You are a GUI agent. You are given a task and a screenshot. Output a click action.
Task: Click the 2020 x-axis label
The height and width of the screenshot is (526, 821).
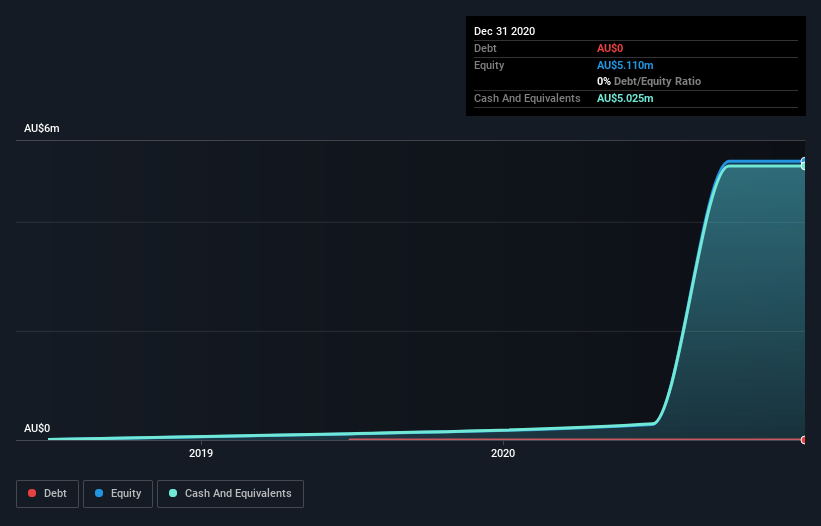(503, 453)
